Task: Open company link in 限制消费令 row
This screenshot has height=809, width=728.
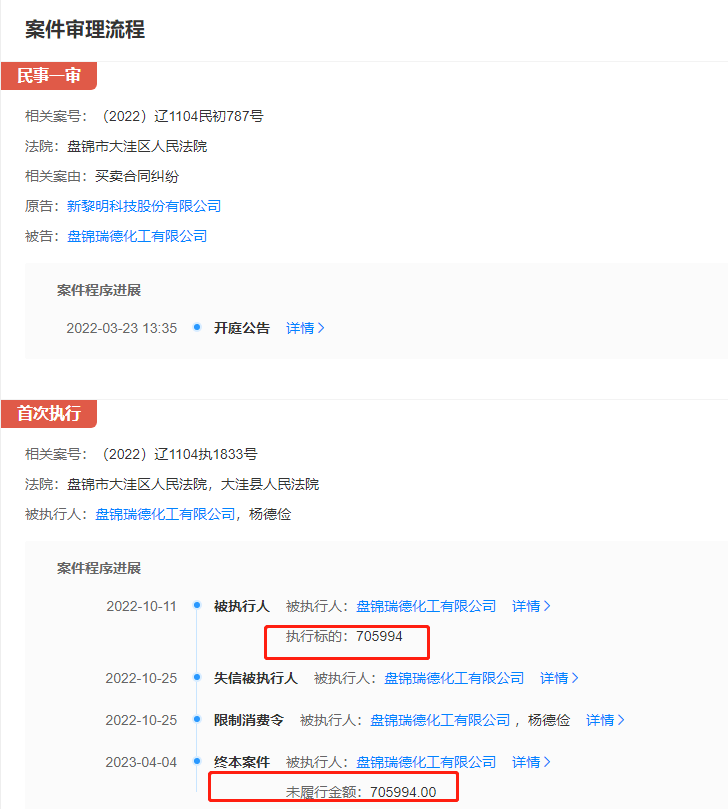Action: (440, 720)
